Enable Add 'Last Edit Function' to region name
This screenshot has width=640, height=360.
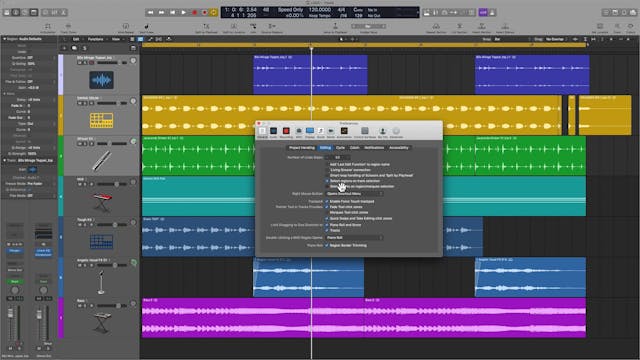click(x=327, y=164)
